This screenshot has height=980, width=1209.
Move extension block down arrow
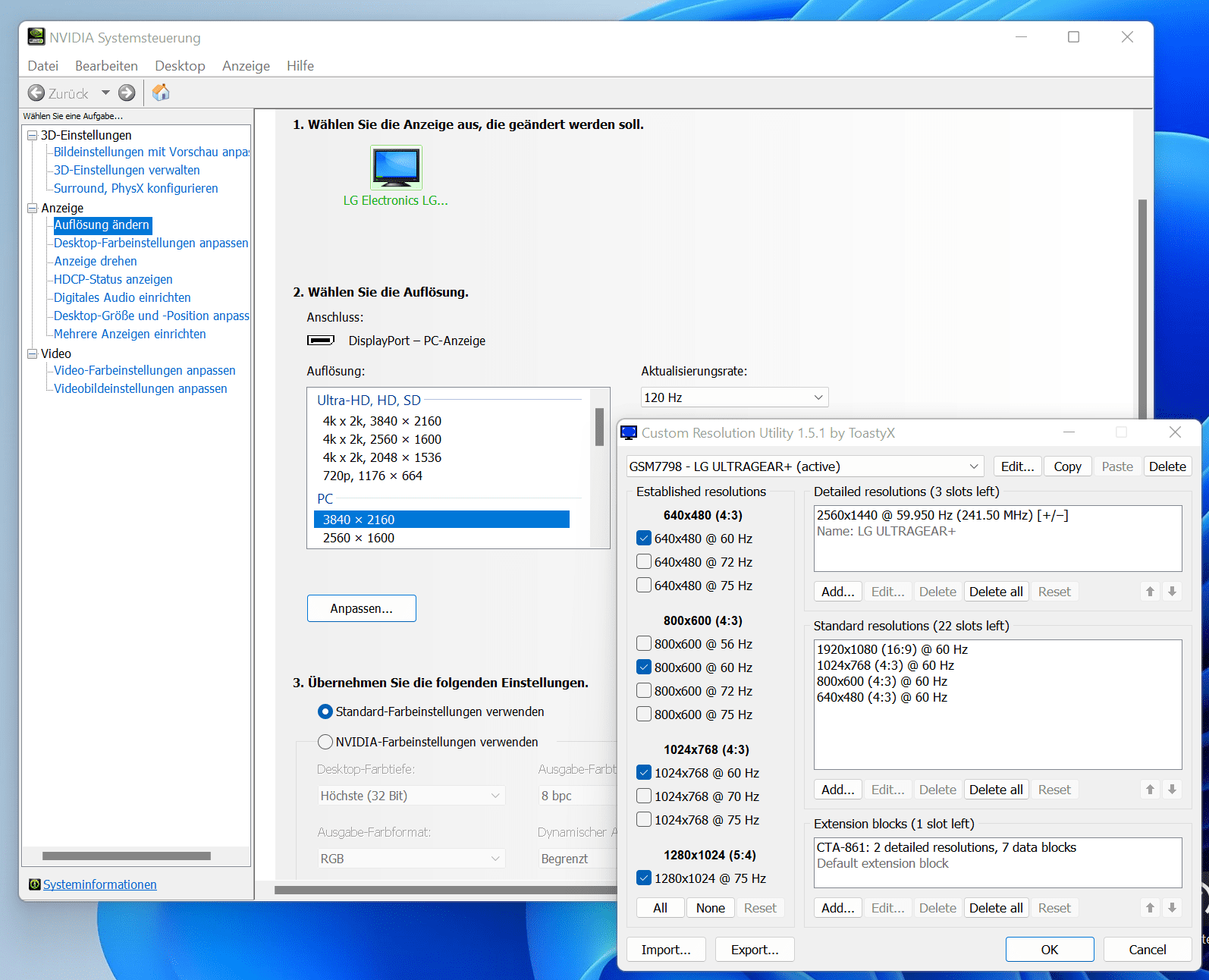pyautogui.click(x=1172, y=908)
